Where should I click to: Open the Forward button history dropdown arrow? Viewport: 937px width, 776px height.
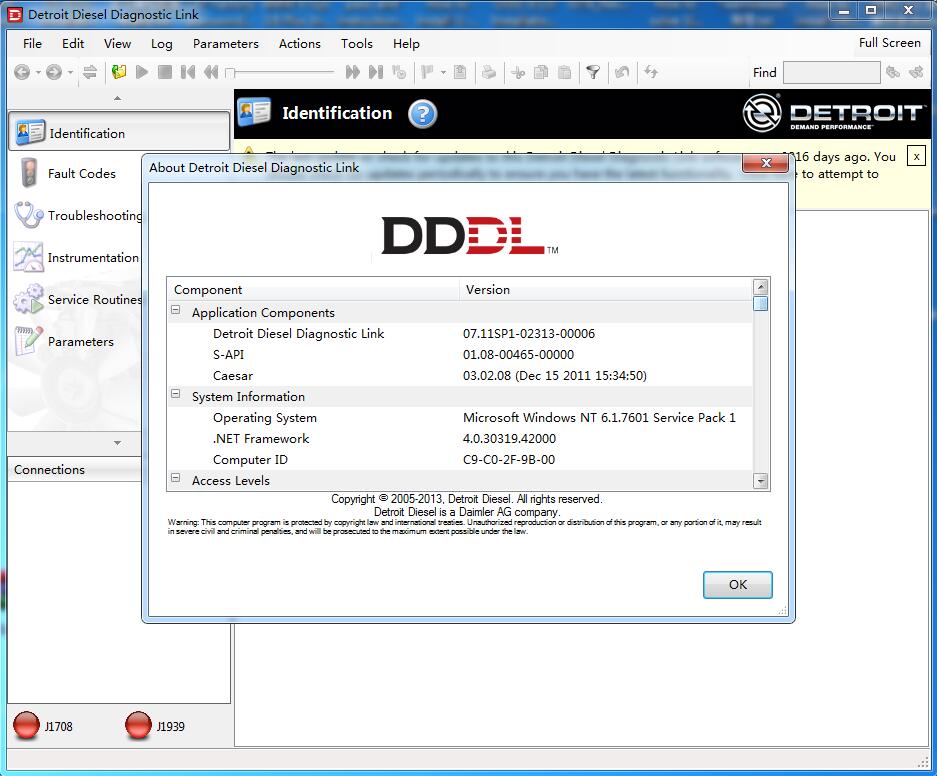pos(70,72)
